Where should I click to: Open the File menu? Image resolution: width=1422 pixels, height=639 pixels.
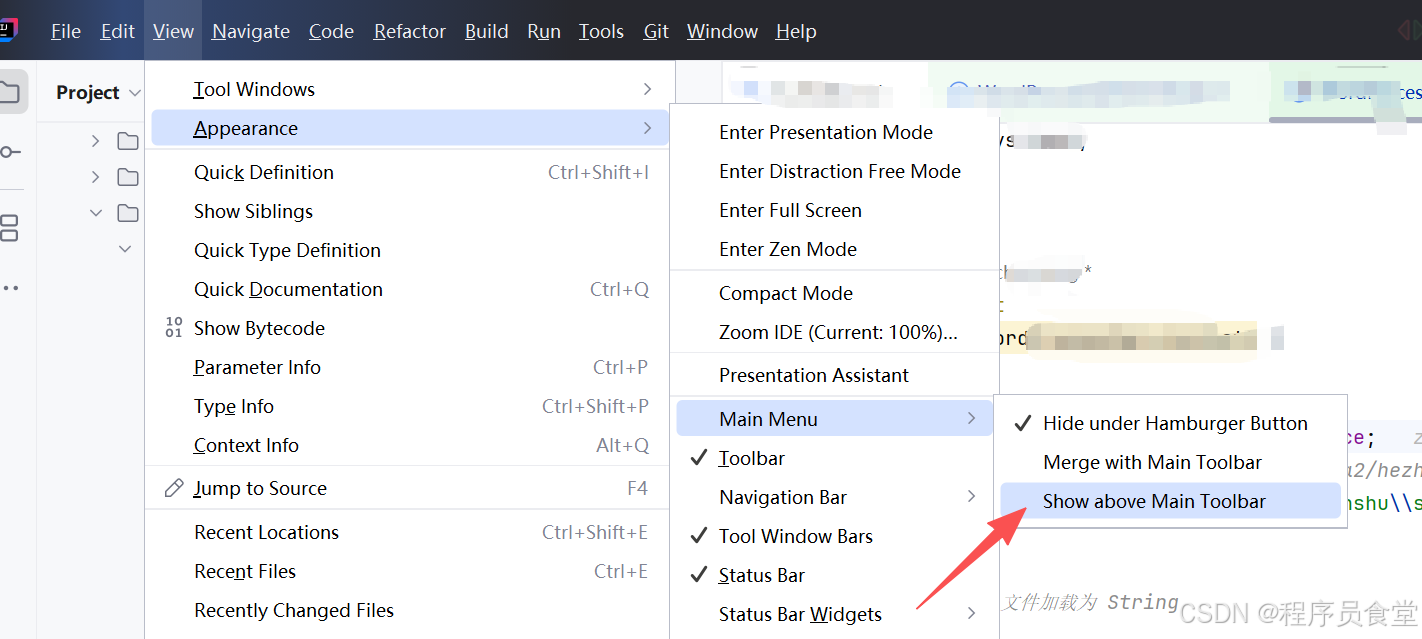click(66, 31)
